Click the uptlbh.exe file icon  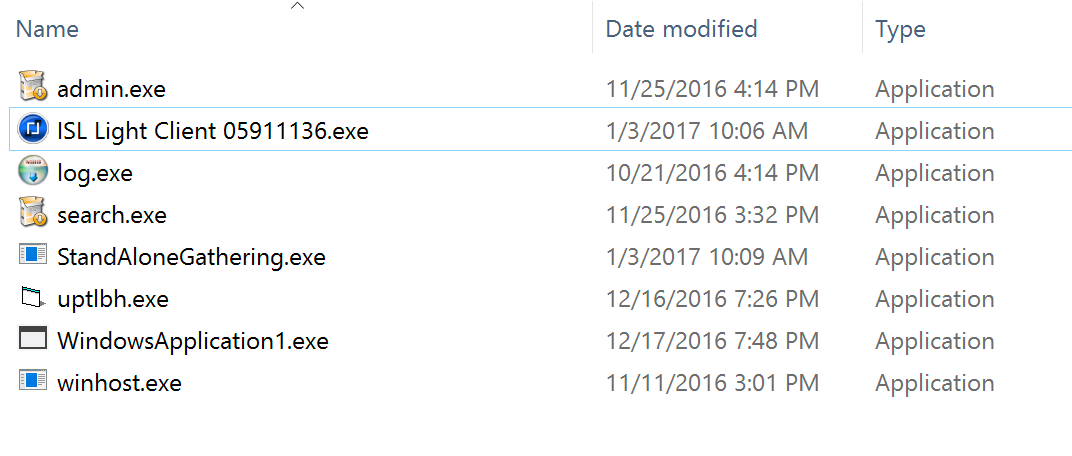coord(33,298)
